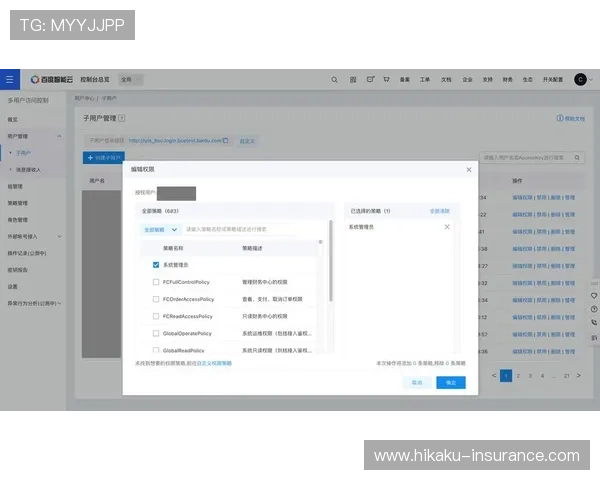The height and width of the screenshot is (480, 600).
Task: Go to 角色管理 in the sidebar
Action: coord(18,219)
